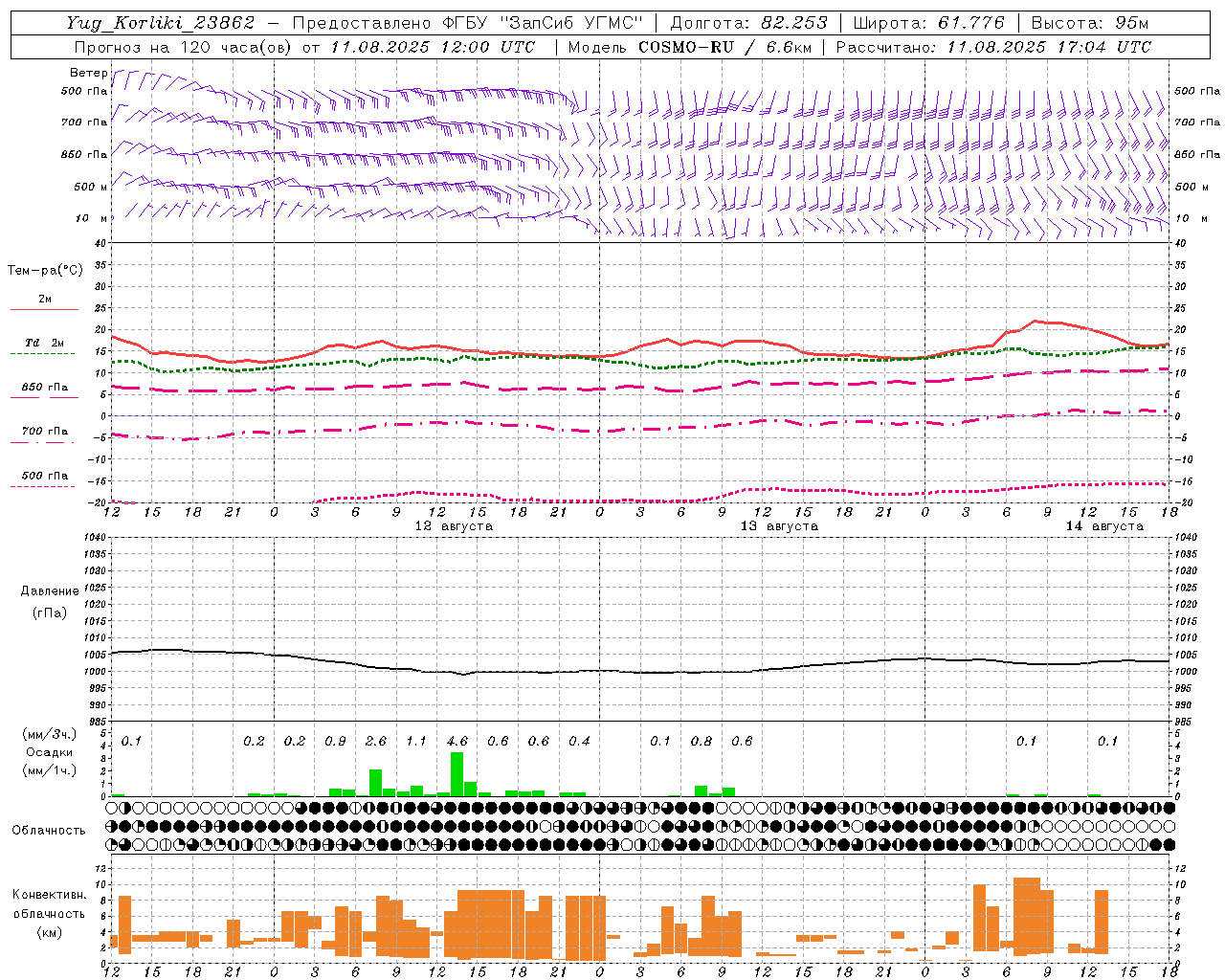Select the latitude value Широта: 61.776
The width and height of the screenshot is (1225, 980).
[928, 23]
